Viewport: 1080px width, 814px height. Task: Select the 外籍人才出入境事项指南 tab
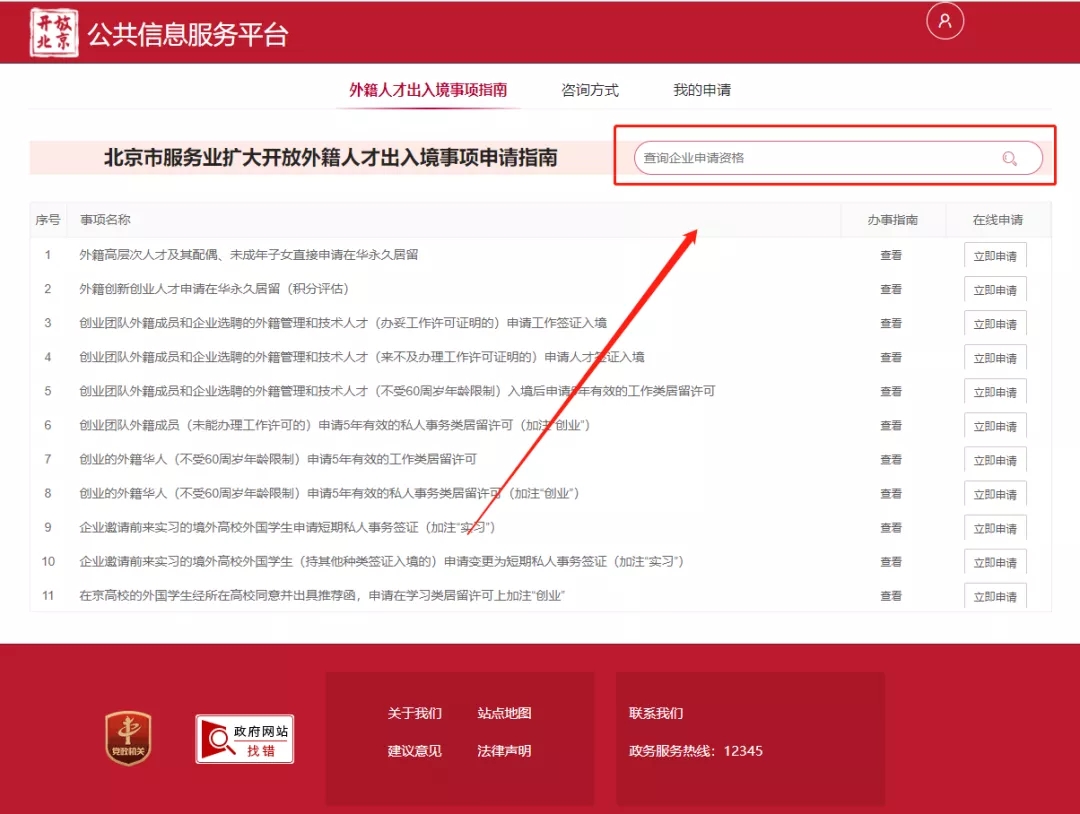(x=429, y=88)
